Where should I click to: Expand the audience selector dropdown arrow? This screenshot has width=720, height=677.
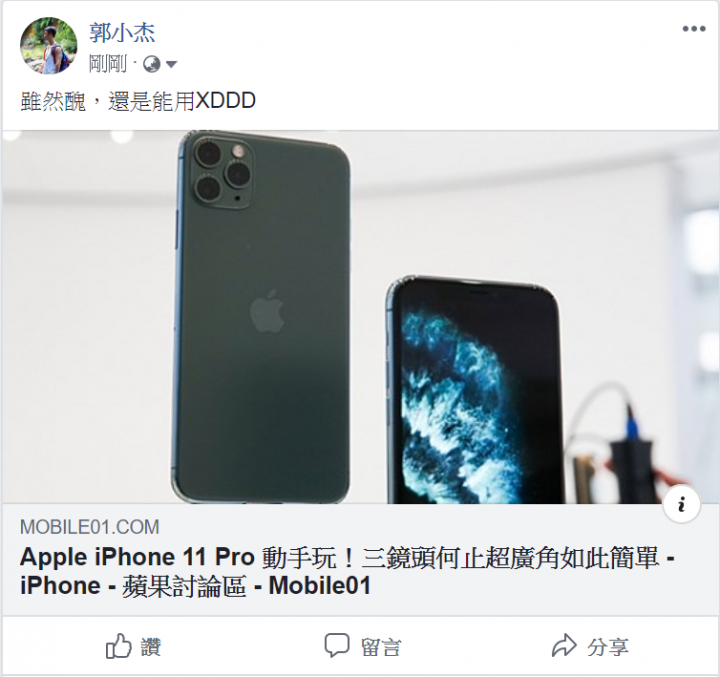click(171, 64)
